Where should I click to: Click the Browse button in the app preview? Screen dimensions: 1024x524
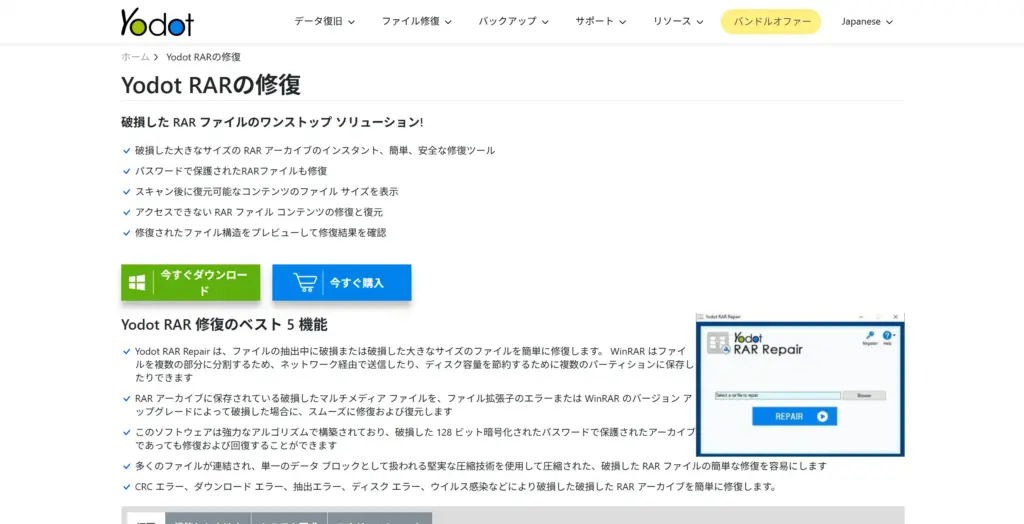[863, 395]
